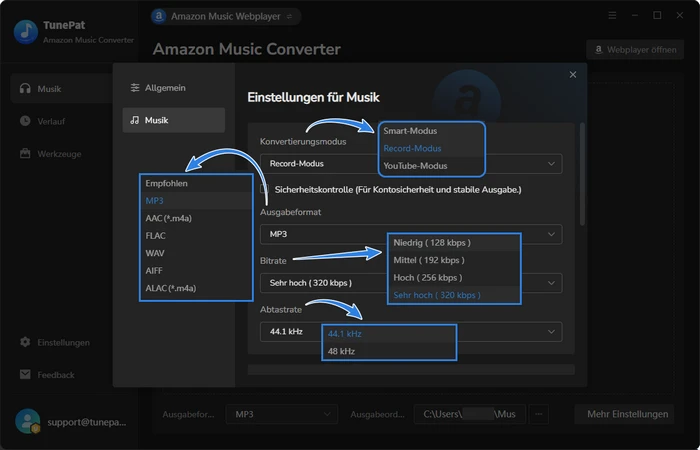Screen dimensions: 700x450
Task: Click the gear icon next to Einstellungen
Action: [25, 342]
